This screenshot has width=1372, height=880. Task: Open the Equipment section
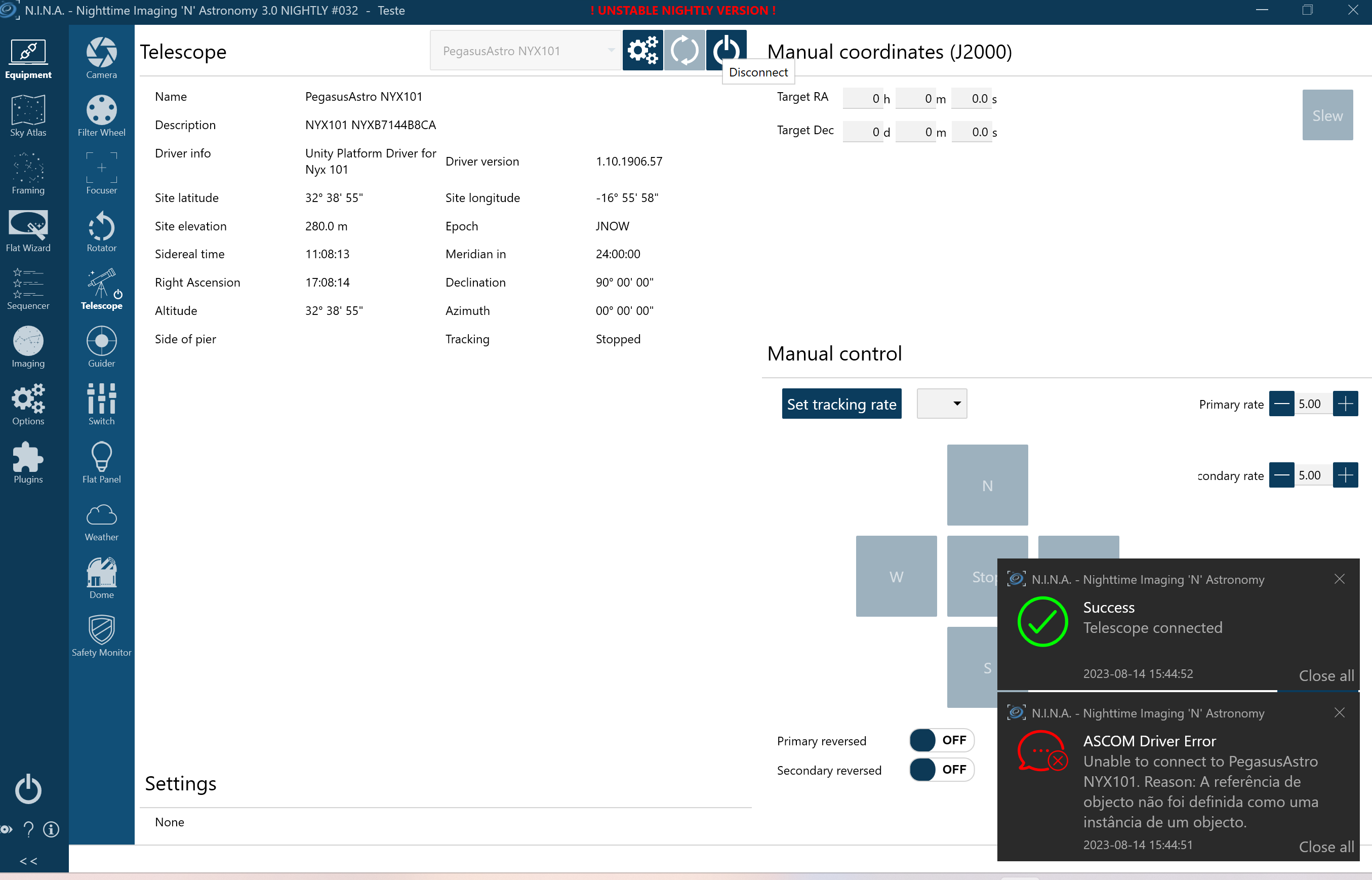tap(28, 59)
